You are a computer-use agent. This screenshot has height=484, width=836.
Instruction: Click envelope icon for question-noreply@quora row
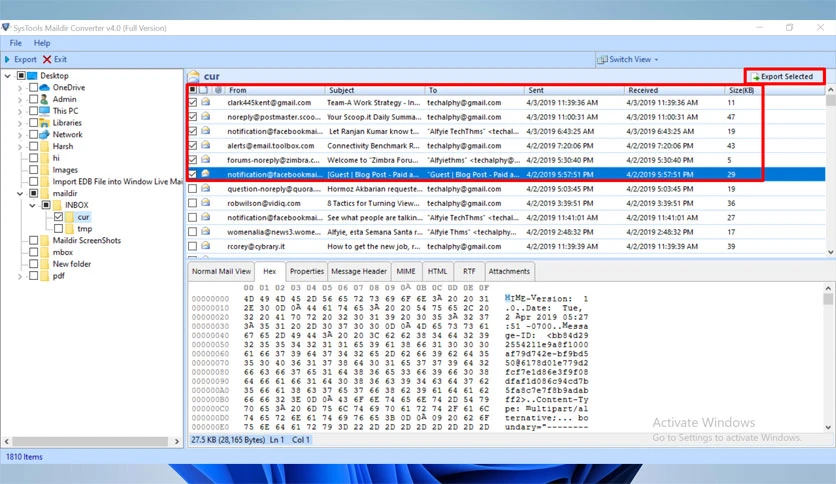point(205,188)
